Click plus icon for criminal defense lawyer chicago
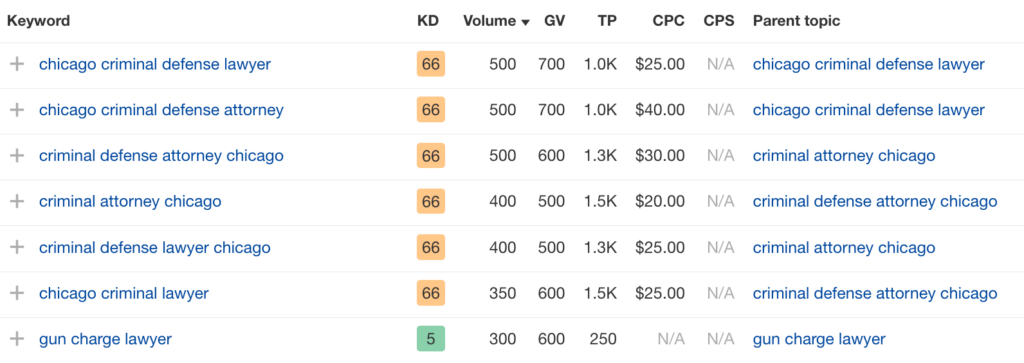Screen dimensions: 1024x363 (17, 247)
